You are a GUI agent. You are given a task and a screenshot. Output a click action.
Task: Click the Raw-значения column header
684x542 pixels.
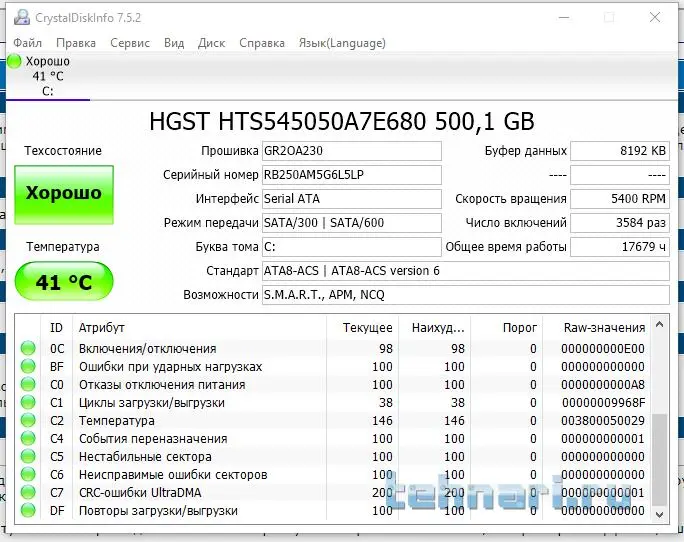click(x=597, y=328)
